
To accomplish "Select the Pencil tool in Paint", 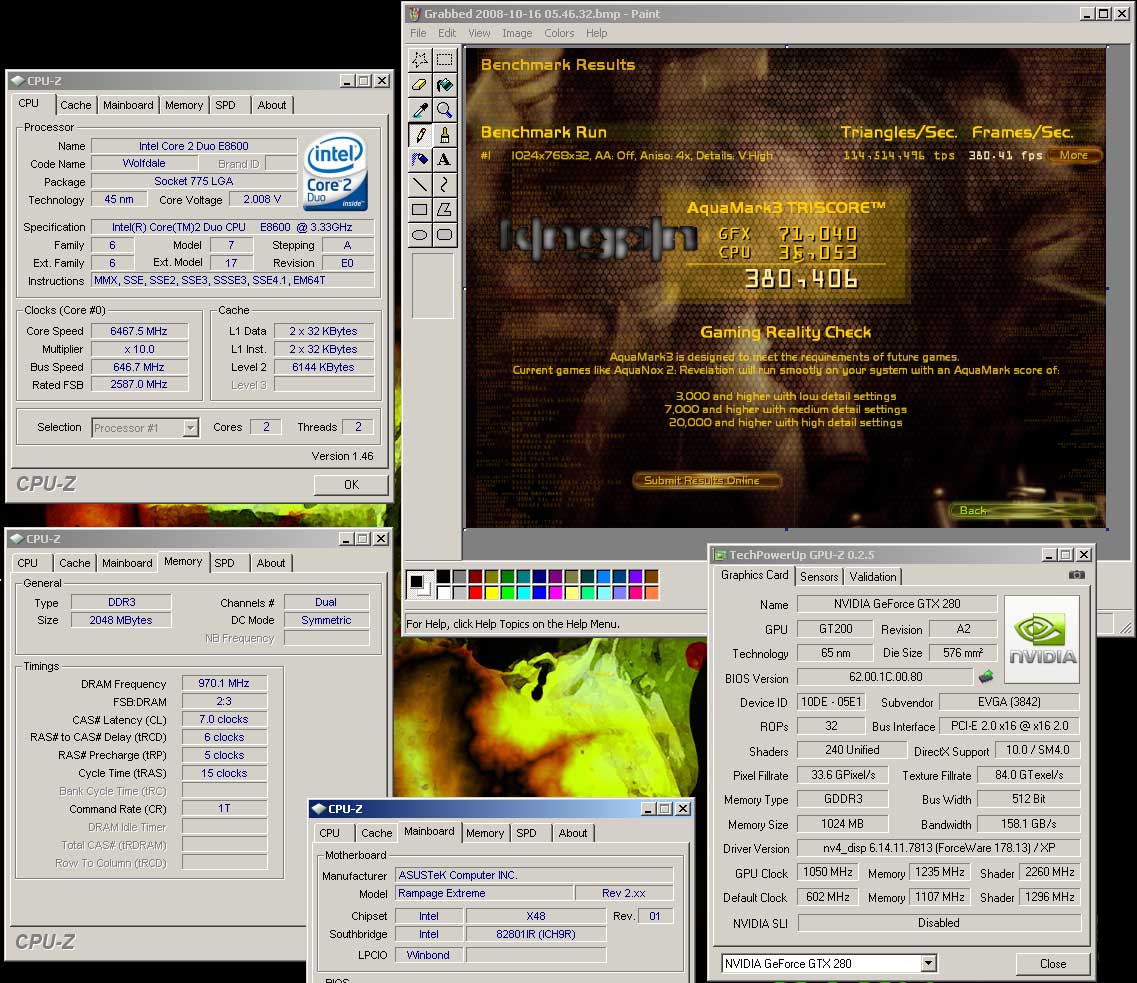I will (420, 135).
